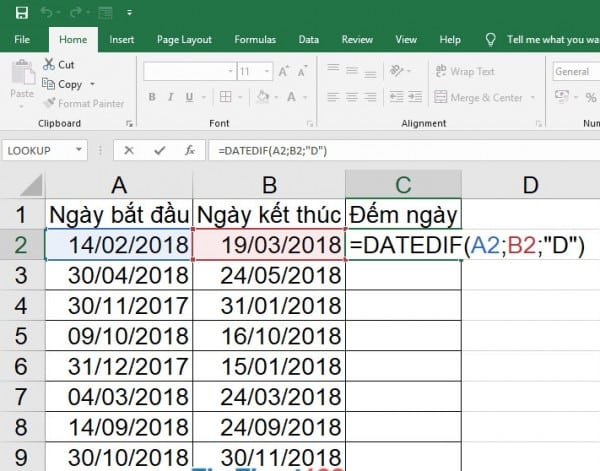Click the Paste clipboard icon
The width and height of the screenshot is (600, 471).
click(x=22, y=73)
